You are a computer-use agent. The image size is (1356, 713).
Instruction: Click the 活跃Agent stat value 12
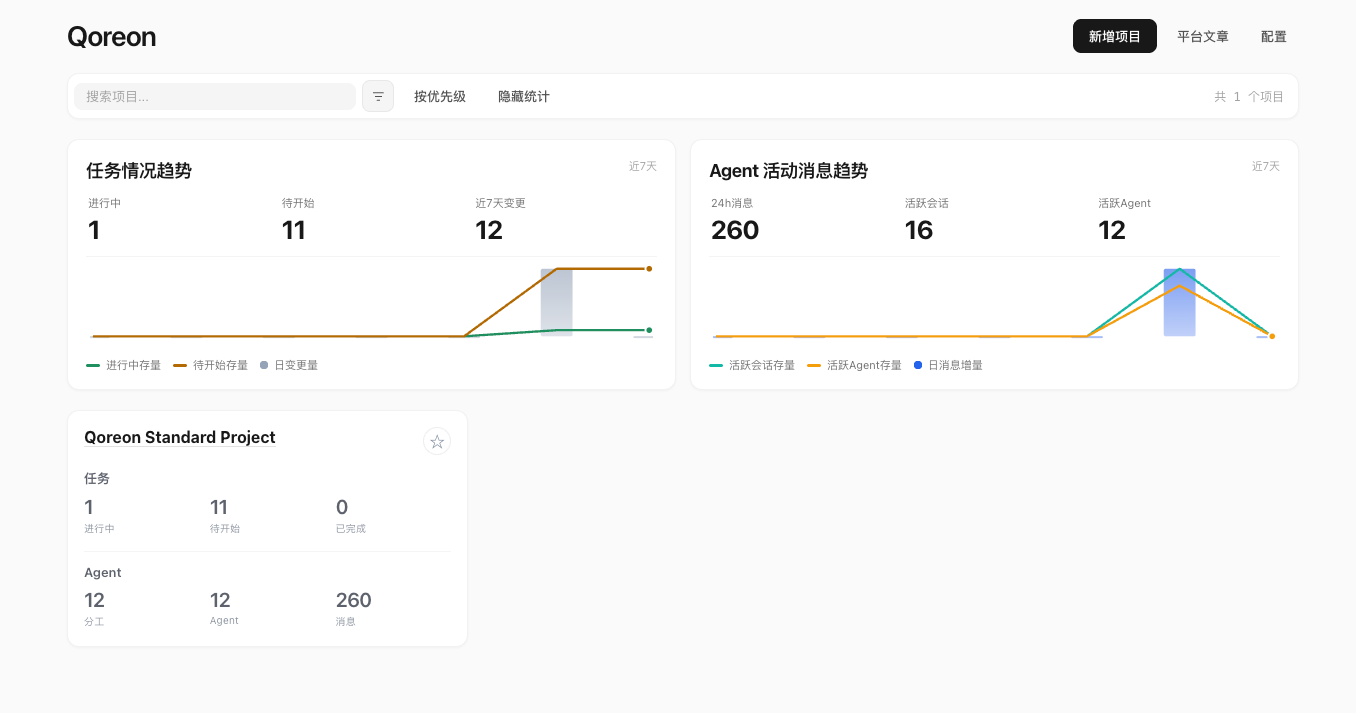coord(1112,230)
